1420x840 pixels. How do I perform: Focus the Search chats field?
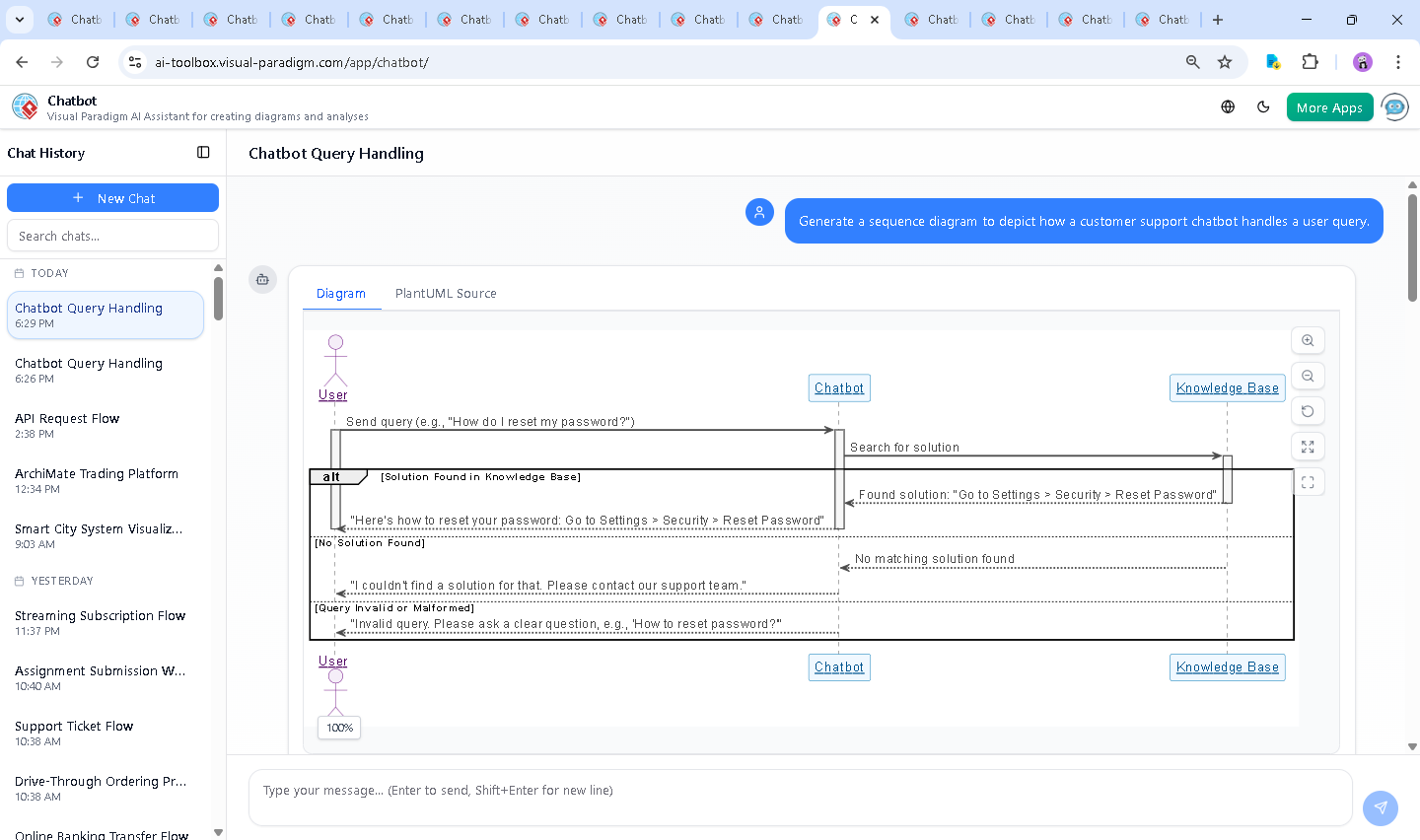pos(112,236)
